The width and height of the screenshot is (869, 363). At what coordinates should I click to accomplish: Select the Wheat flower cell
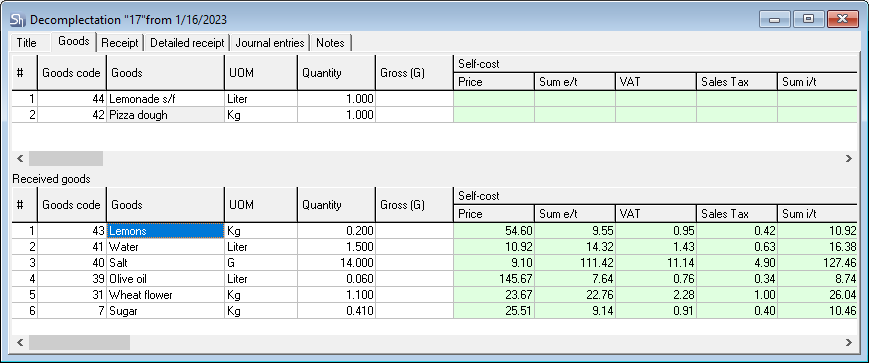(x=165, y=295)
